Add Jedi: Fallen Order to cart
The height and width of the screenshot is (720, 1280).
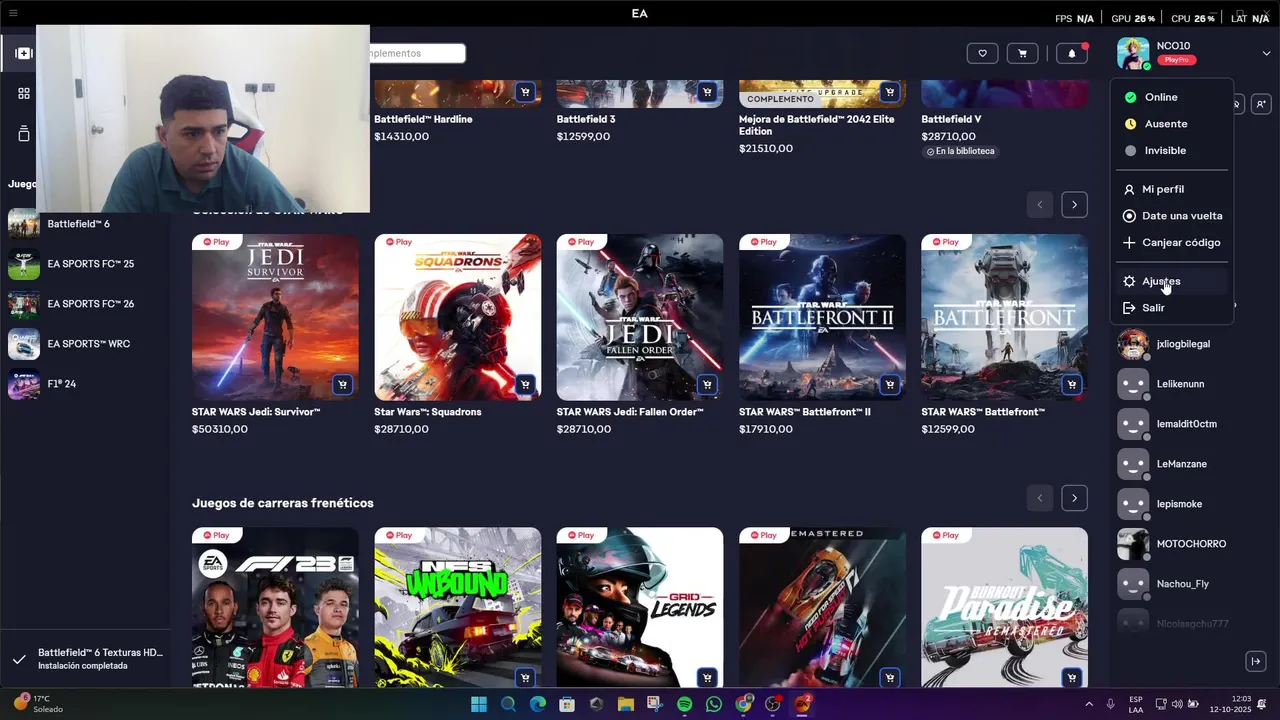[707, 385]
